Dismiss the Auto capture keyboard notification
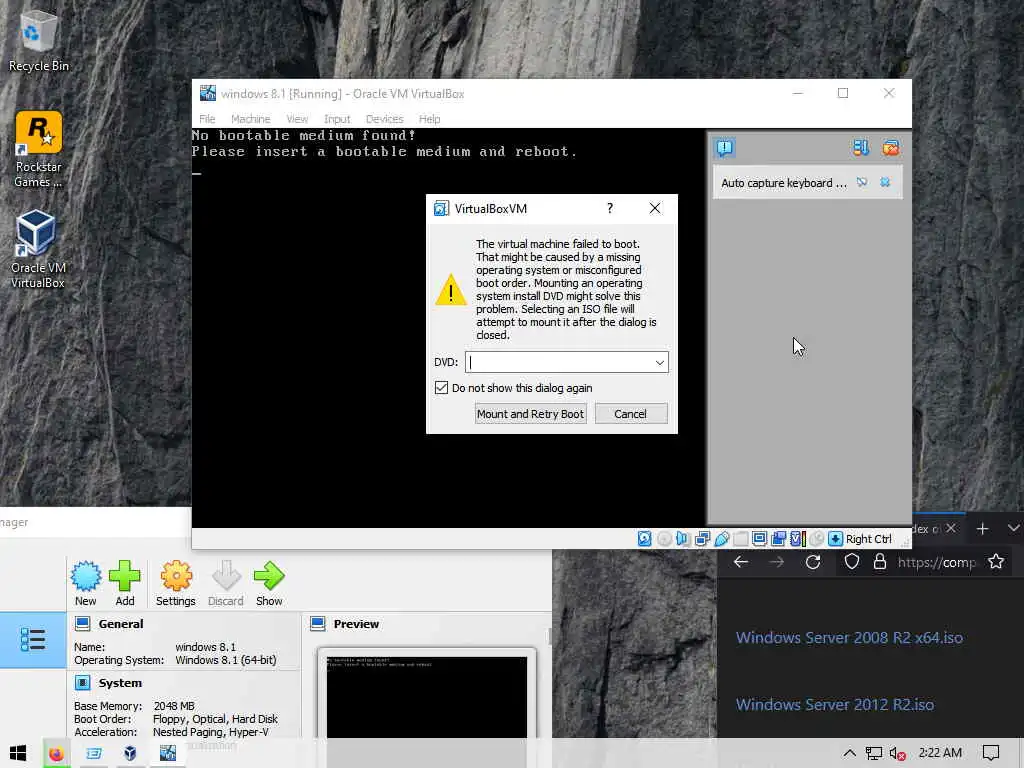The image size is (1024, 768). coord(885,183)
